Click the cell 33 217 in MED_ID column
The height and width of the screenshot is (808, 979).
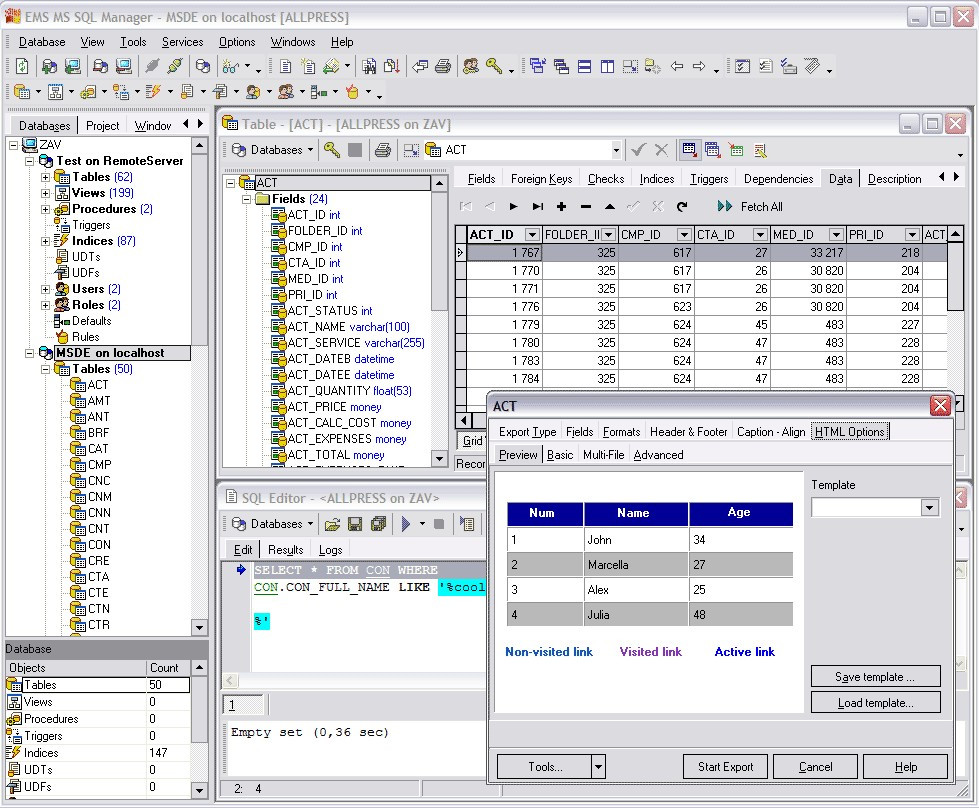click(807, 253)
